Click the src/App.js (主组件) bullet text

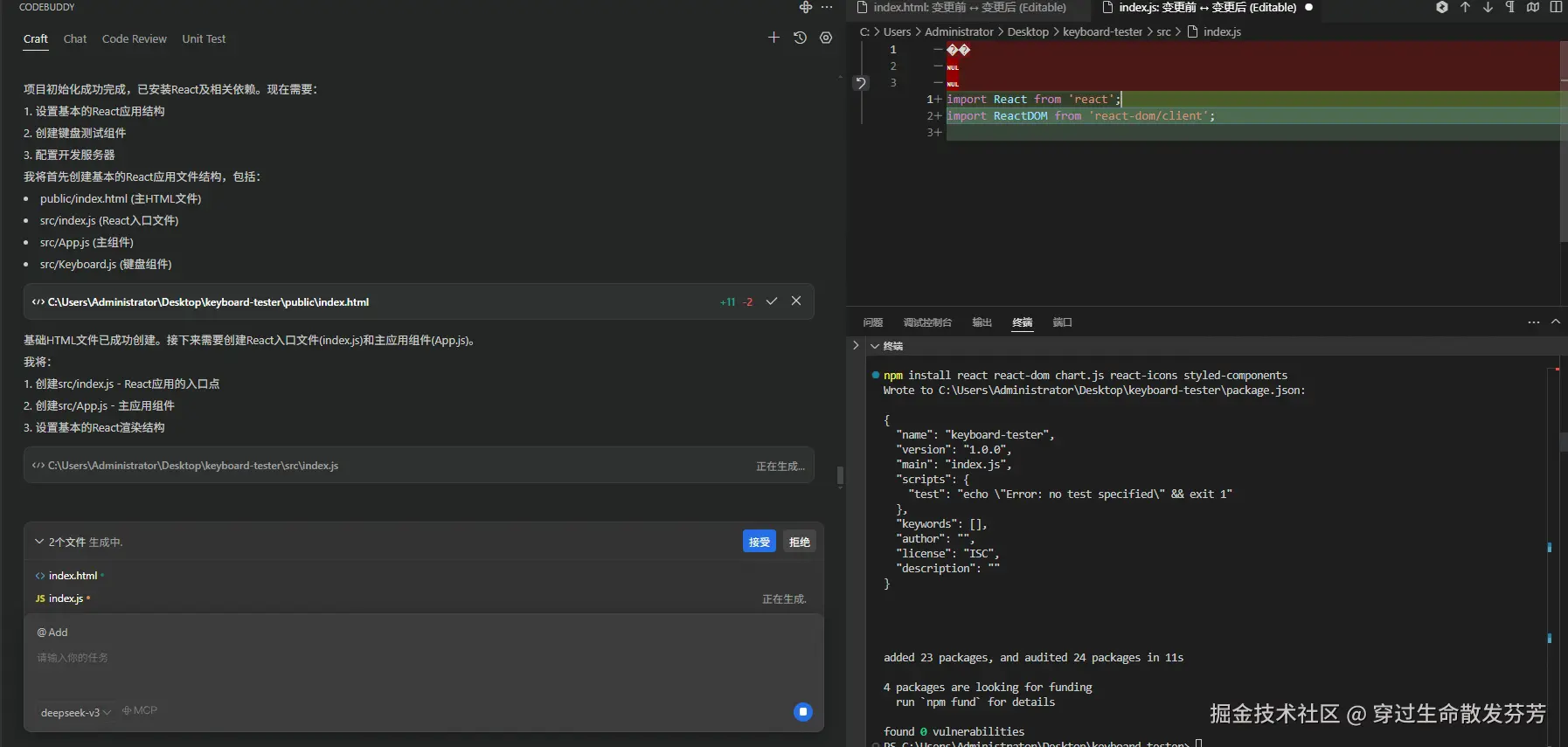[87, 242]
